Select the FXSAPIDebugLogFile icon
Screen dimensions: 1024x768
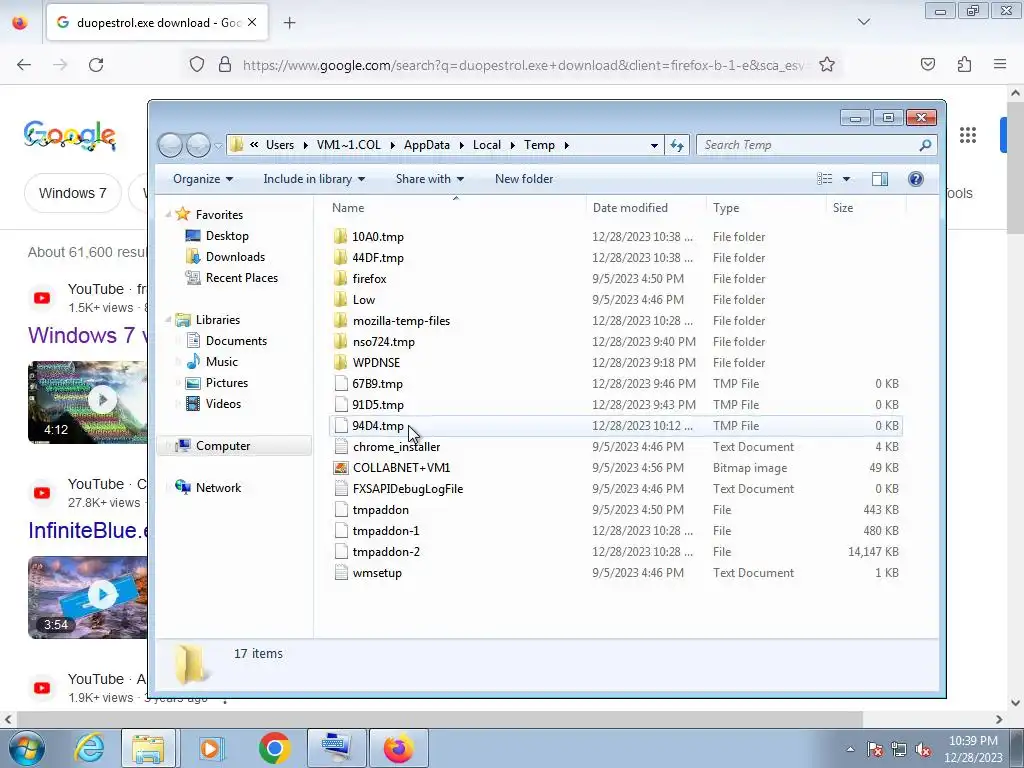coord(340,488)
